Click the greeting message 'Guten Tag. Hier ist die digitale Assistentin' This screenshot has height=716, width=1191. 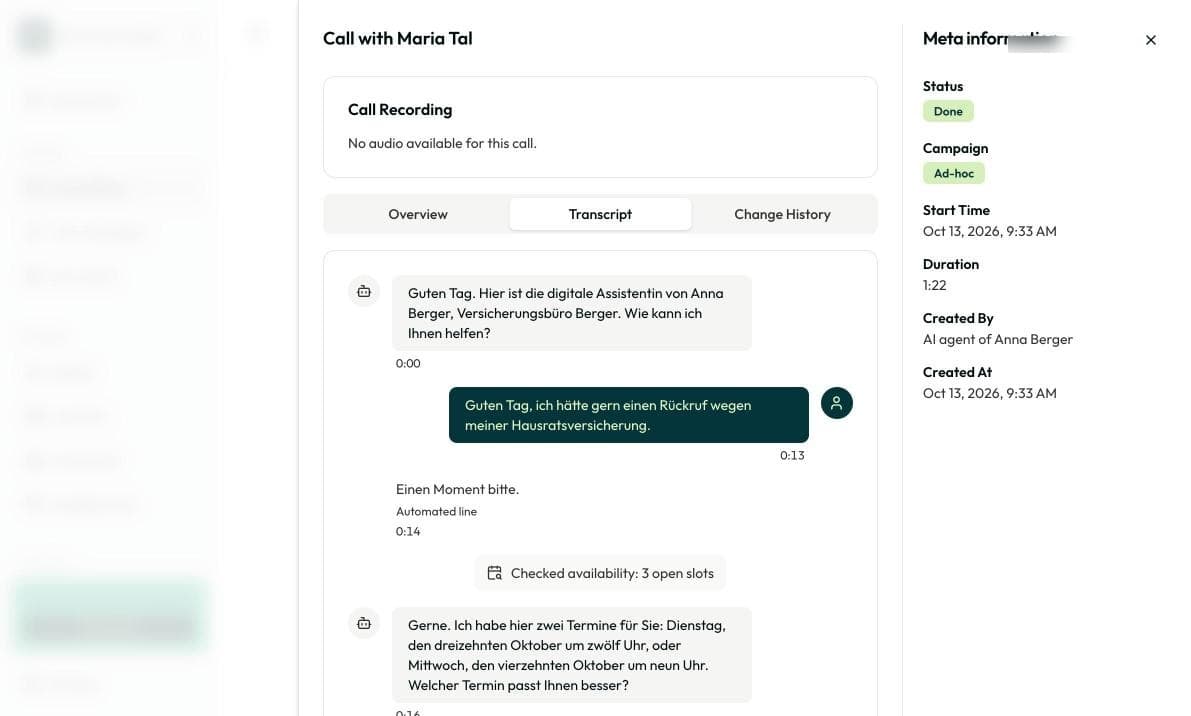click(572, 313)
